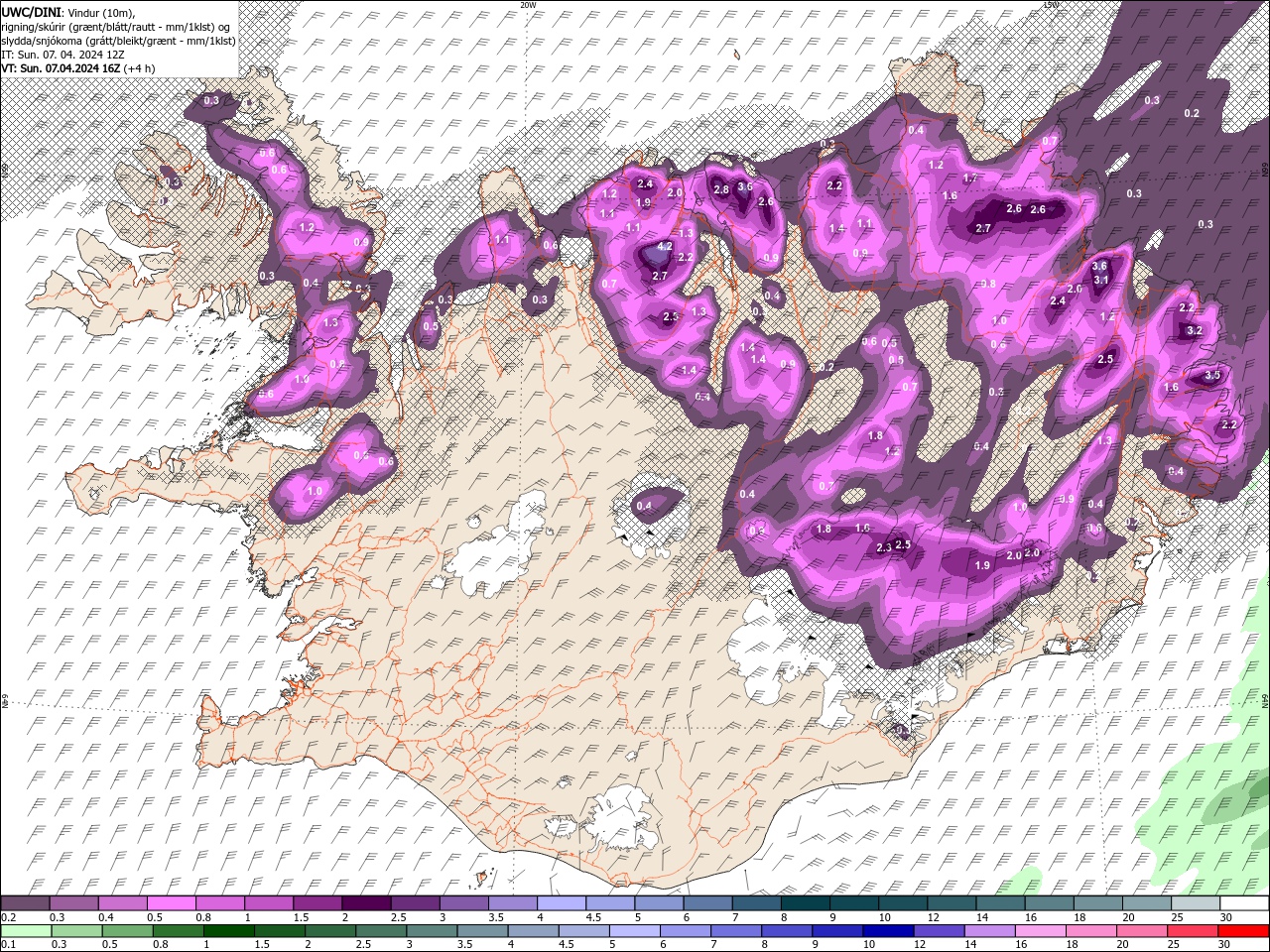Select the "IT: Sun. 07. 04. 2024 12Z" line
Image resolution: width=1270 pixels, height=952 pixels.
pyautogui.click(x=62, y=55)
